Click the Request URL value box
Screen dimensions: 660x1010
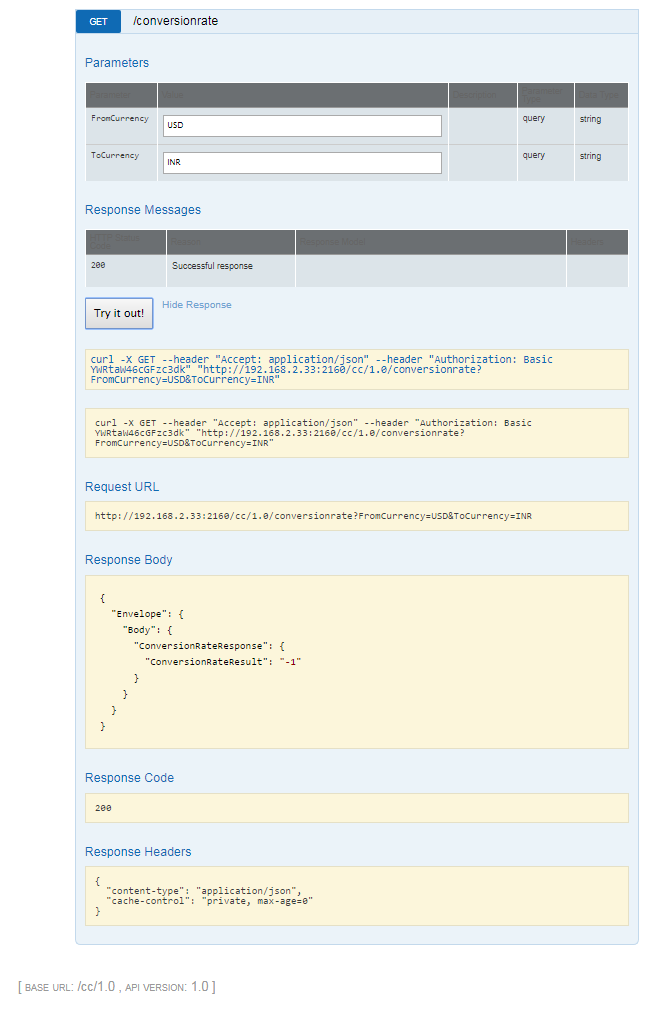(x=356, y=516)
